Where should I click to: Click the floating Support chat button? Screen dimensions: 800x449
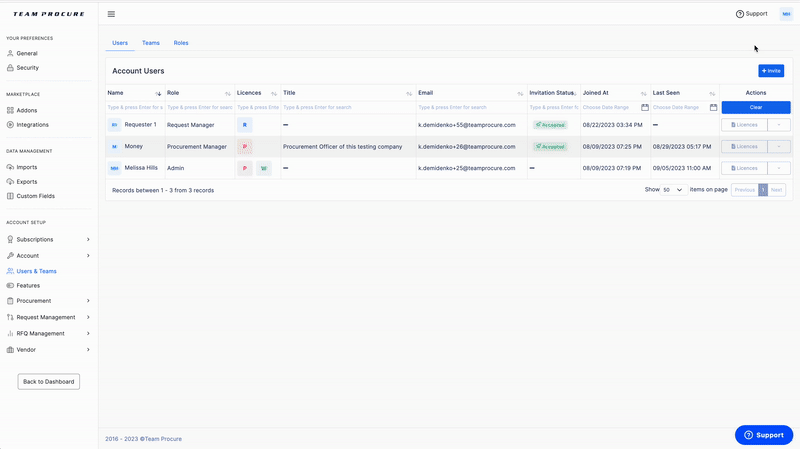coord(764,435)
